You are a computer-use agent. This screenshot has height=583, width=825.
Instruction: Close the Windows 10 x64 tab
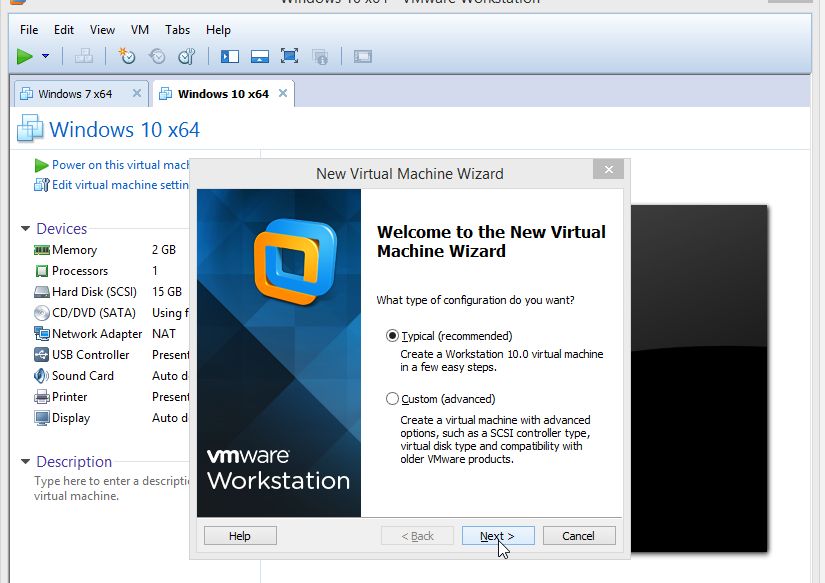(283, 93)
